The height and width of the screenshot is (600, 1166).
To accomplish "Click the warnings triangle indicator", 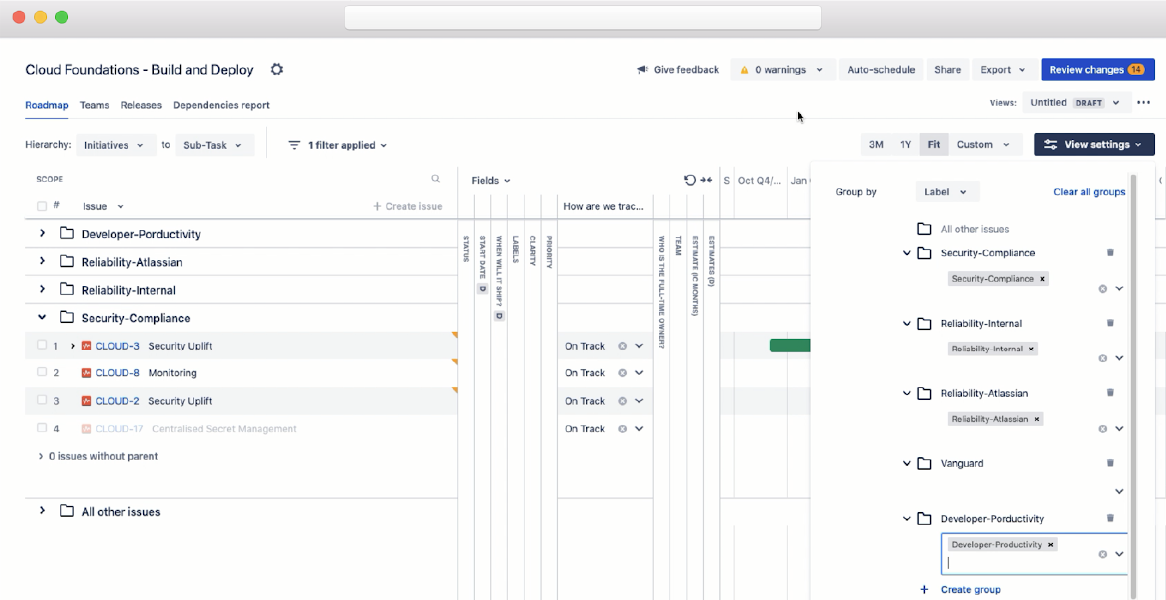I will 746,69.
